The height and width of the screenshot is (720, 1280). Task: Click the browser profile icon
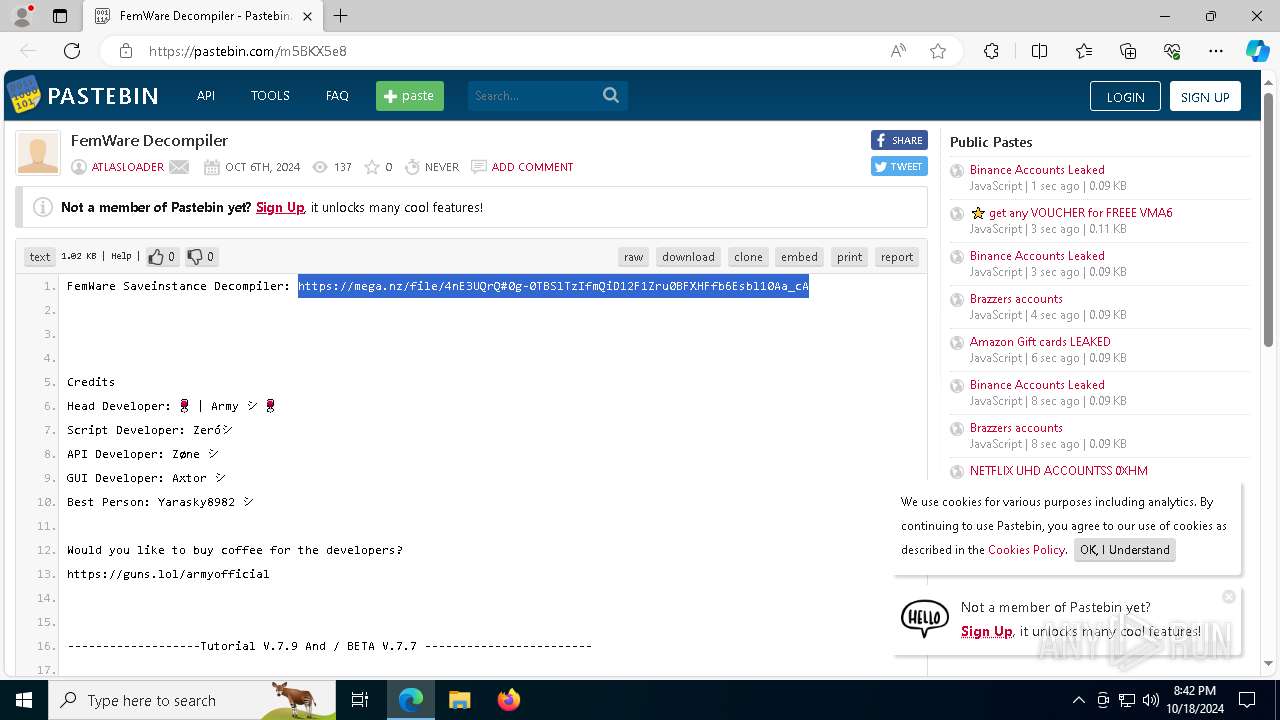click(x=21, y=16)
